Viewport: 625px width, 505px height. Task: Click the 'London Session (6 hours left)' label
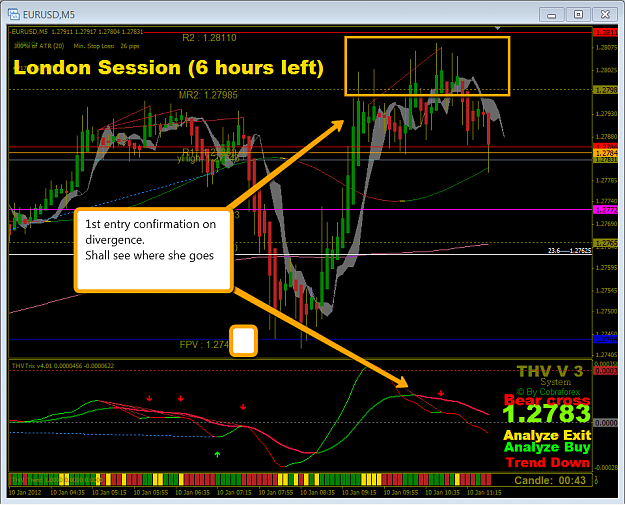tap(168, 67)
